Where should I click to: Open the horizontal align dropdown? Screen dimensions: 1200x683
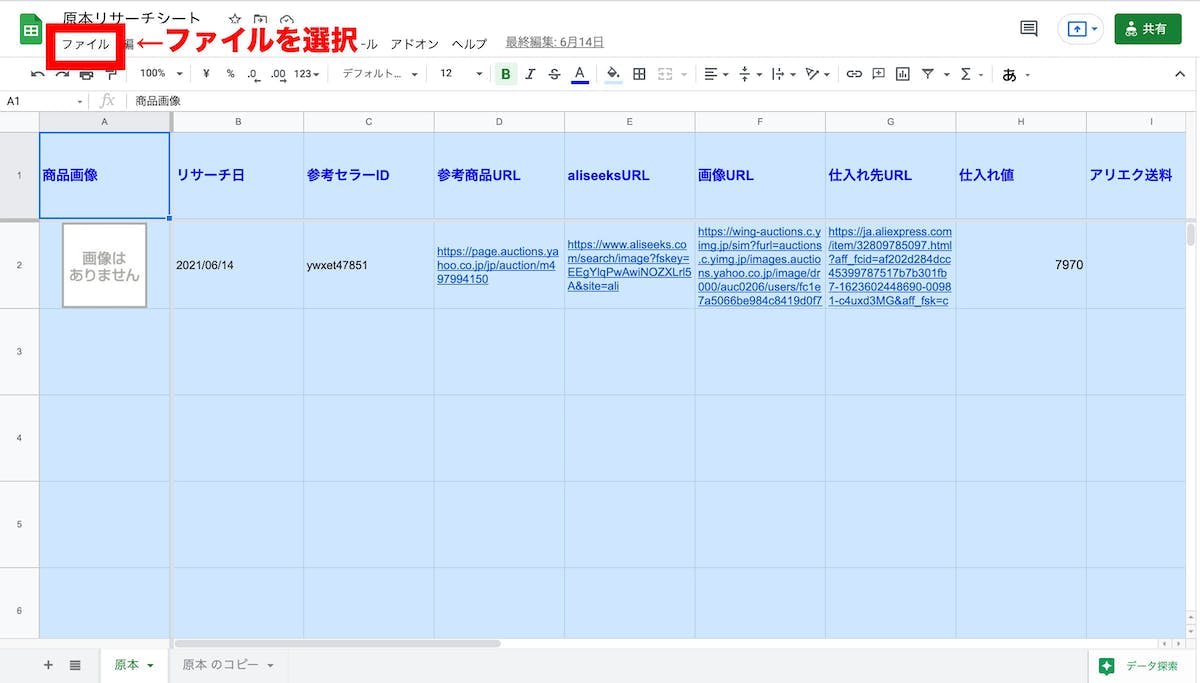pyautogui.click(x=715, y=74)
